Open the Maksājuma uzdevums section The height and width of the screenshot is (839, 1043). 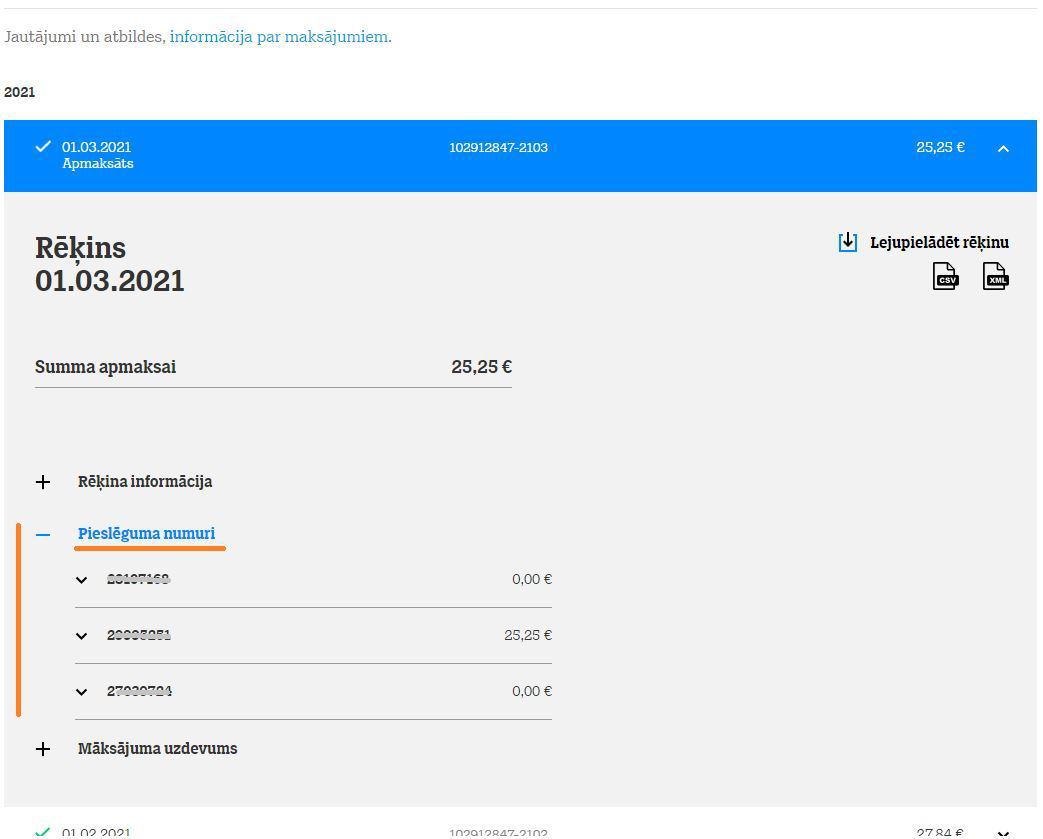tap(157, 749)
